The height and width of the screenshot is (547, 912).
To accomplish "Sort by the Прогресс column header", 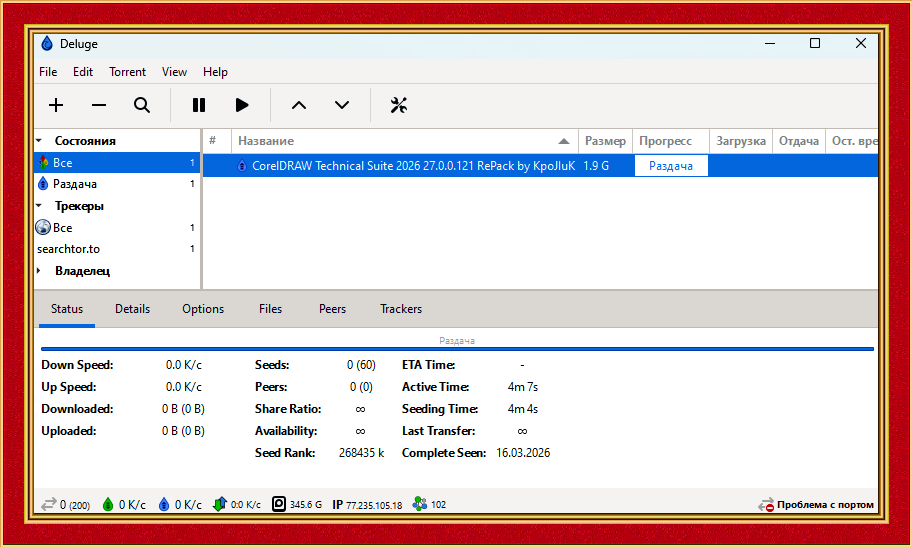I will pyautogui.click(x=671, y=141).
